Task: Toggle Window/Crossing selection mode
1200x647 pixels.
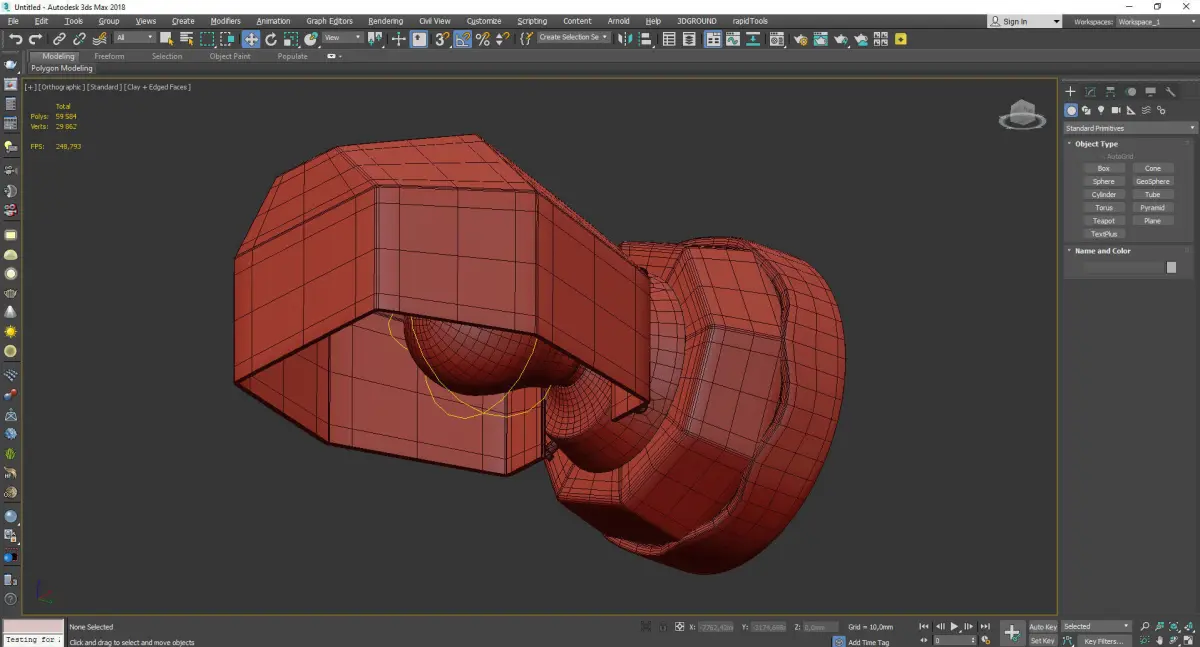Action: [228, 39]
